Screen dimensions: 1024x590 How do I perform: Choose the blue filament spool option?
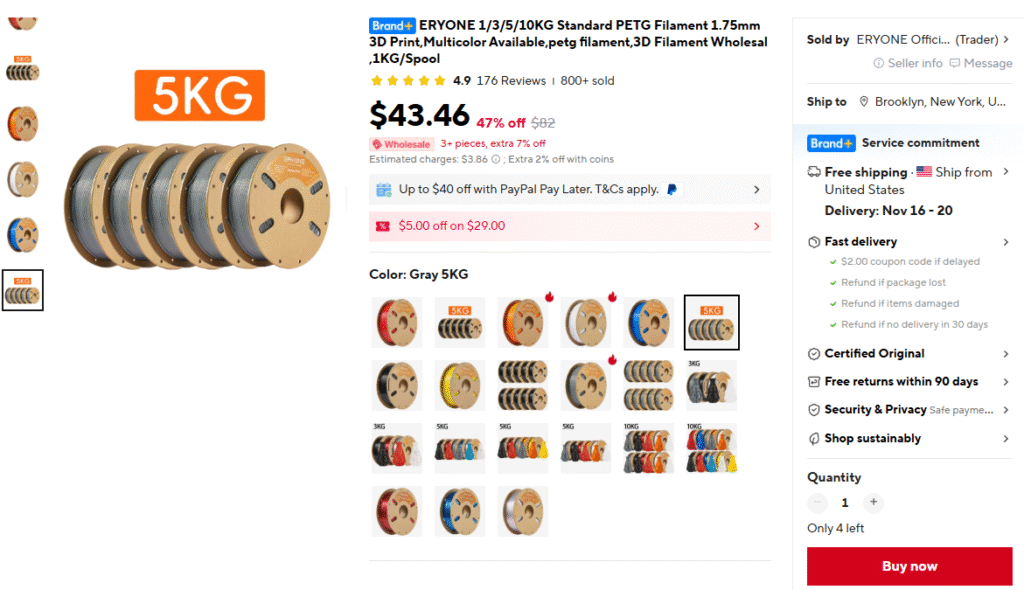click(648, 323)
